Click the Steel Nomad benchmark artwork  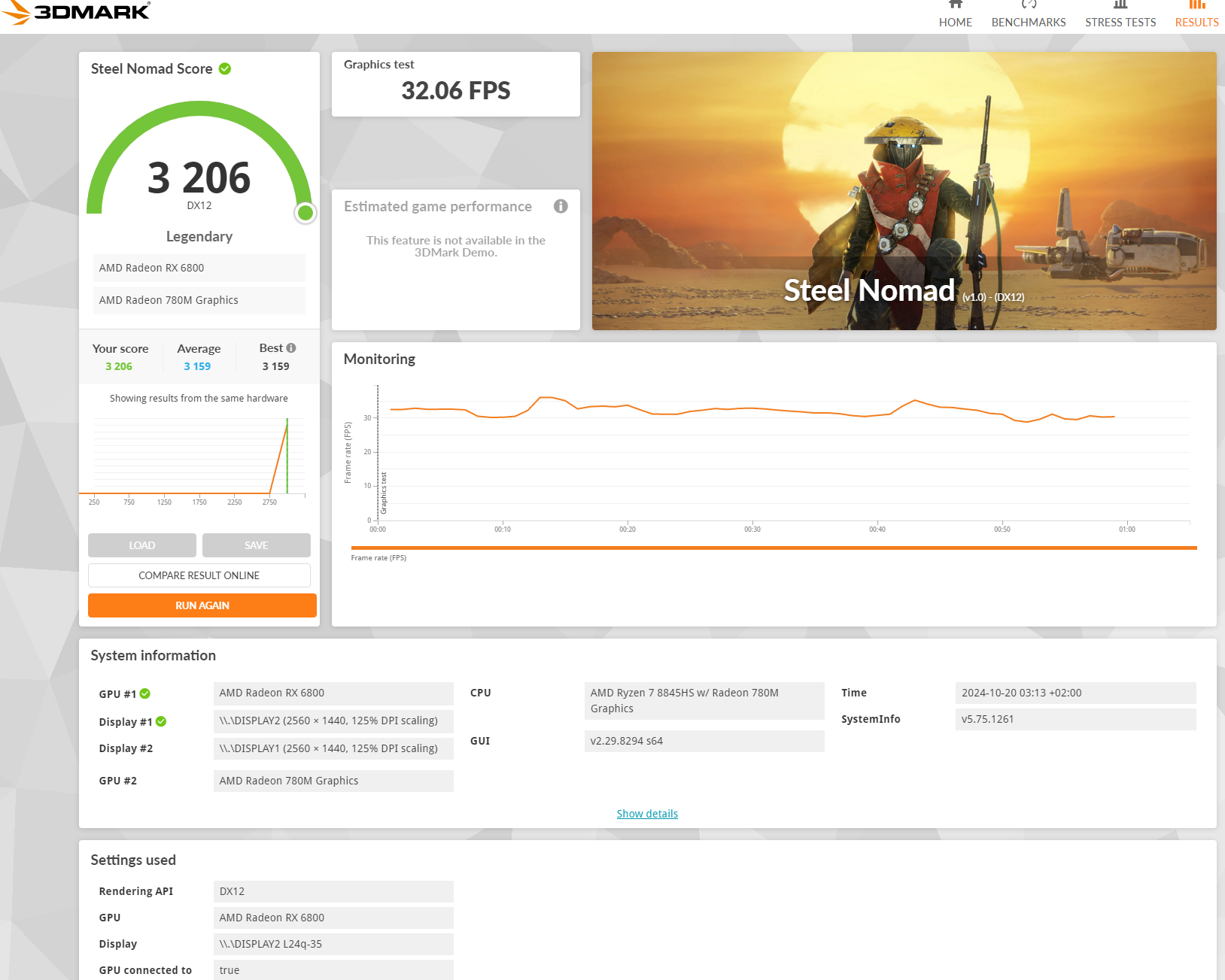904,191
